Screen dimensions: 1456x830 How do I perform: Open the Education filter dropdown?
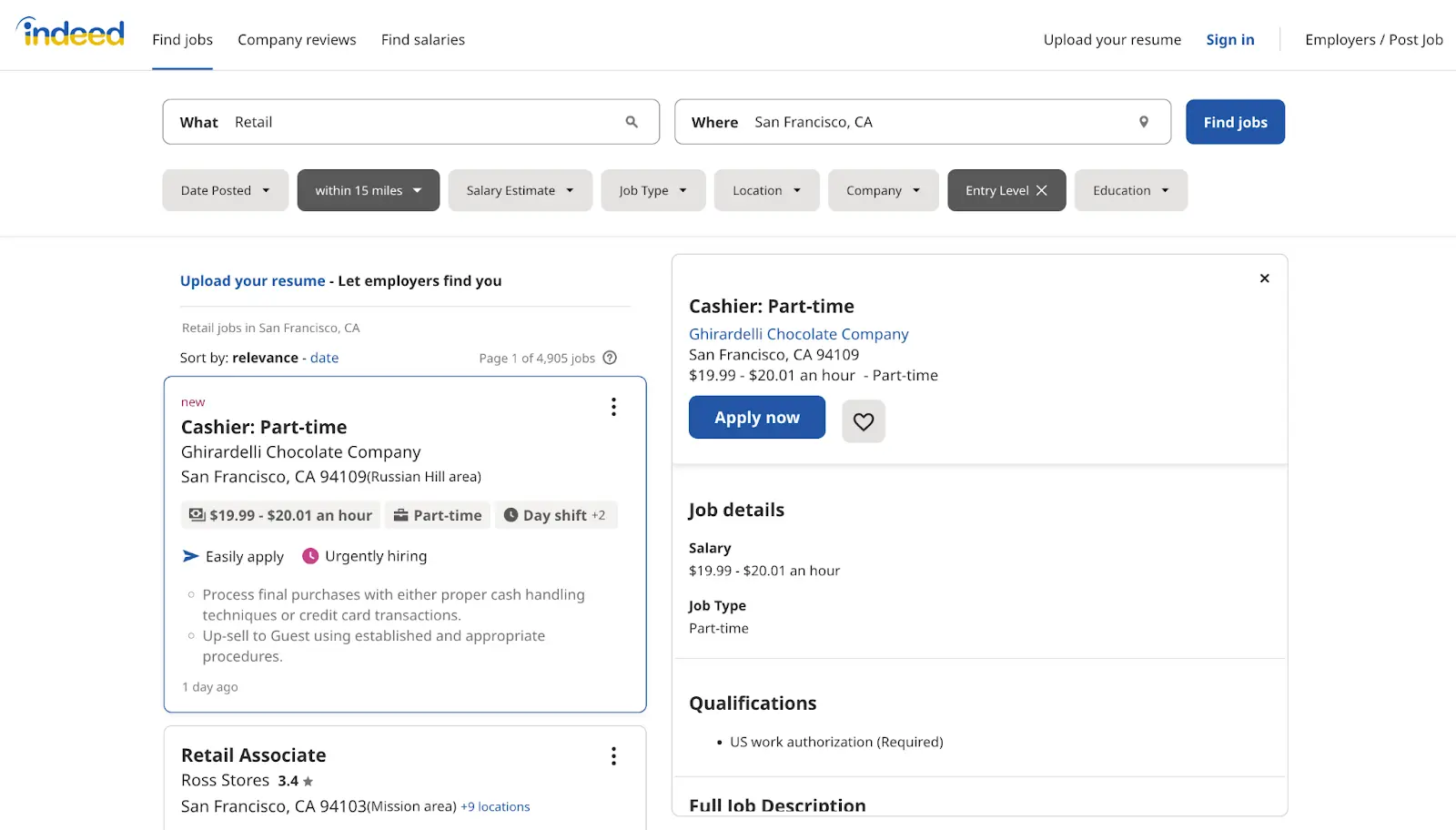(x=1130, y=190)
